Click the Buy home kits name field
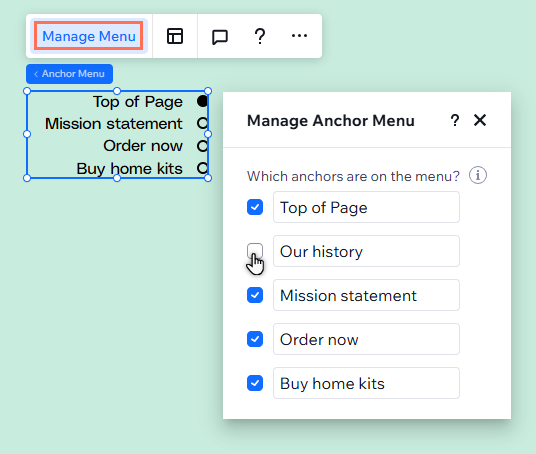 click(x=366, y=383)
